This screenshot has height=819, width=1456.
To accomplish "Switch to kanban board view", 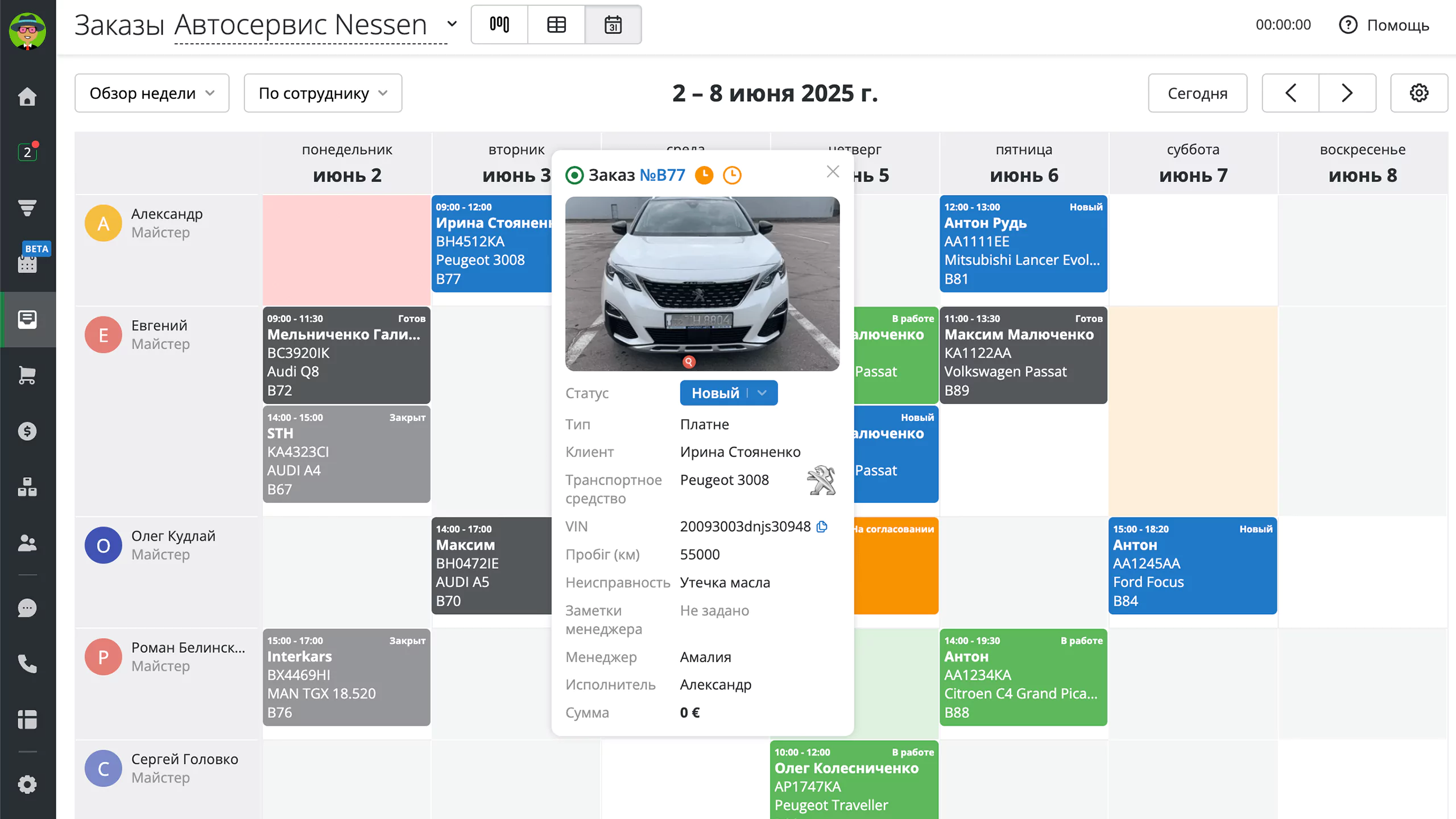I will coord(499,24).
